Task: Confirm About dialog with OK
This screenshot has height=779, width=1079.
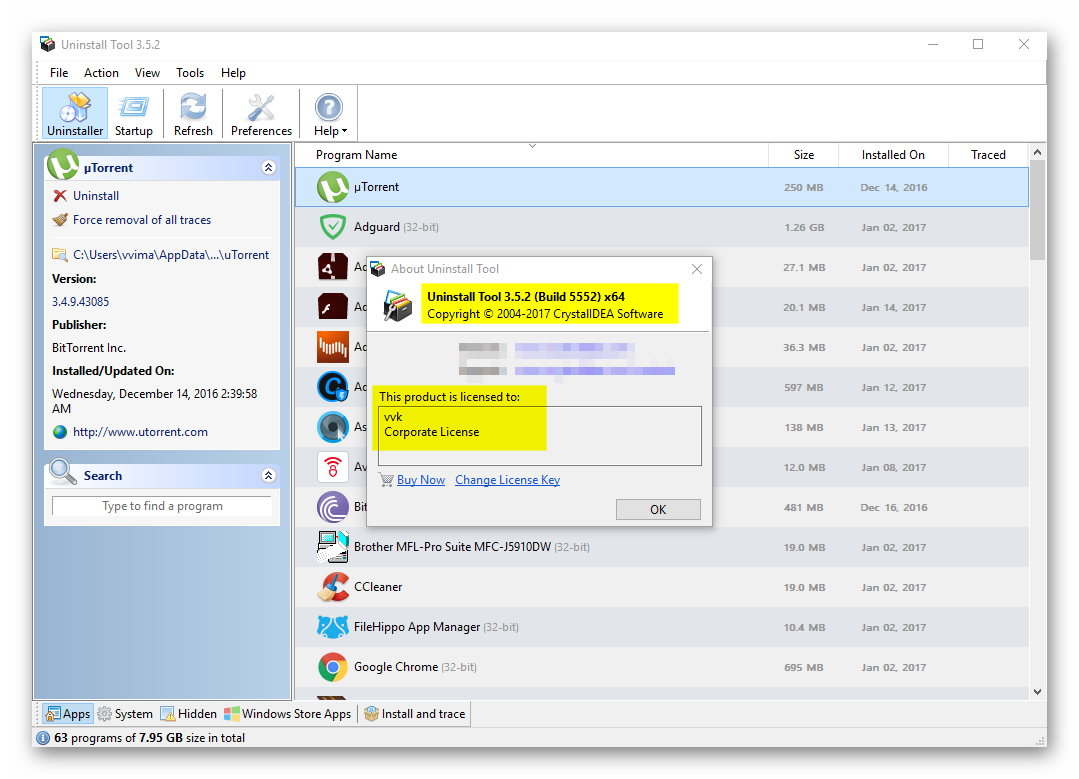Action: (x=658, y=509)
